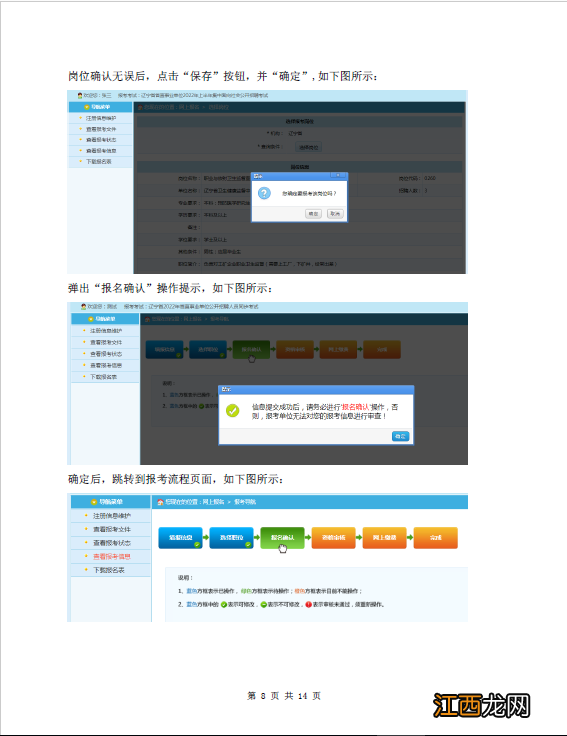Screen dimensions: 567x736
Task: Close the confirm dialog via its X button
Action: coord(337,176)
